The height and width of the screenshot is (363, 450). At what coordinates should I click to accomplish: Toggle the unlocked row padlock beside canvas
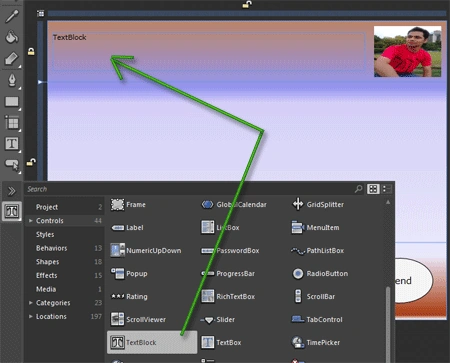click(31, 162)
